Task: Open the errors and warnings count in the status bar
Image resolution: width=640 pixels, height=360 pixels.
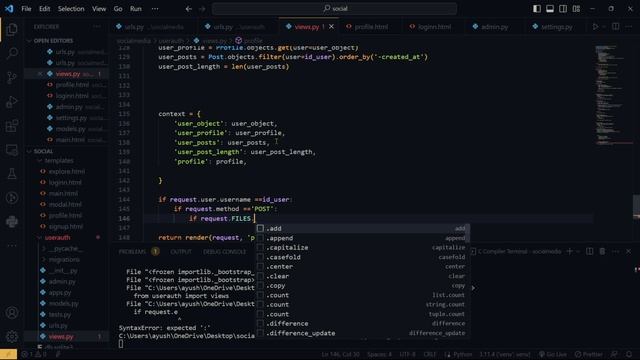Action: pyautogui.click(x=35, y=354)
